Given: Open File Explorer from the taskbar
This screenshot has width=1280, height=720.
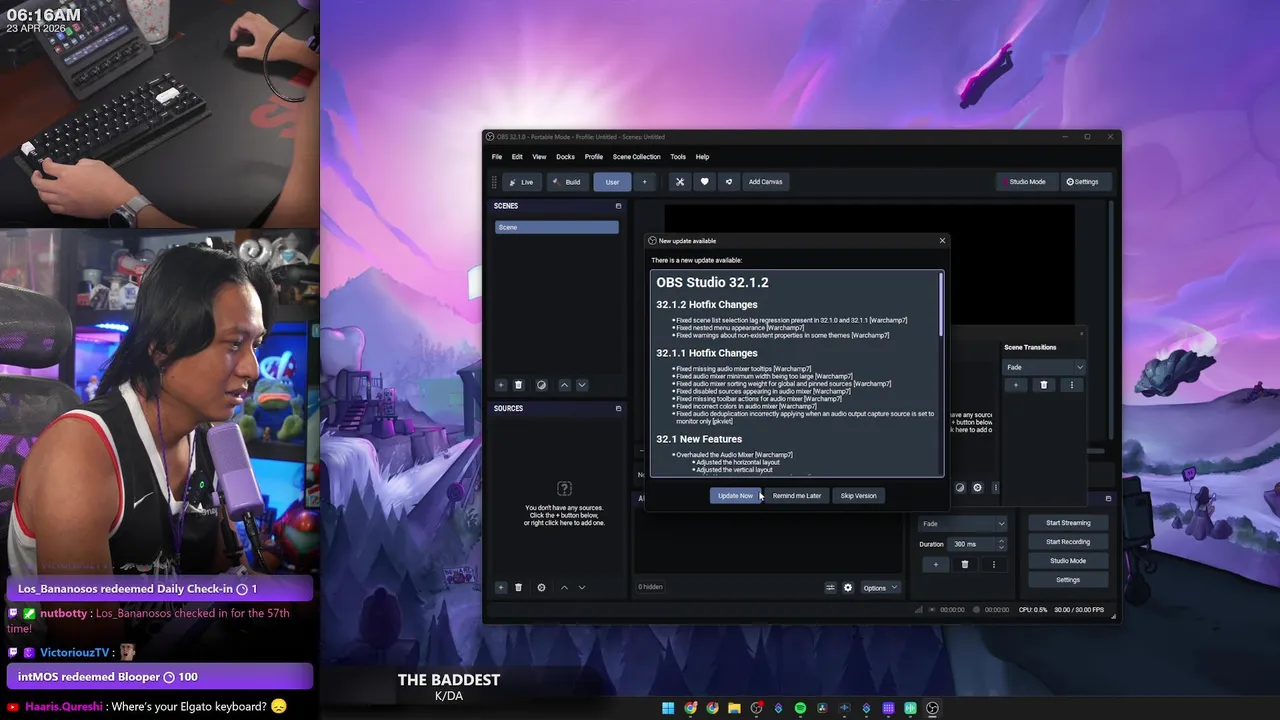Looking at the screenshot, I should click(x=734, y=708).
